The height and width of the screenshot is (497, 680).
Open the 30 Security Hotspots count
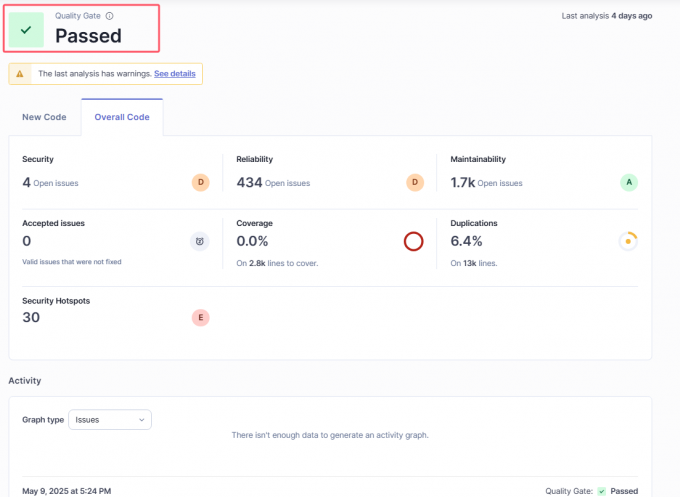click(x=33, y=317)
